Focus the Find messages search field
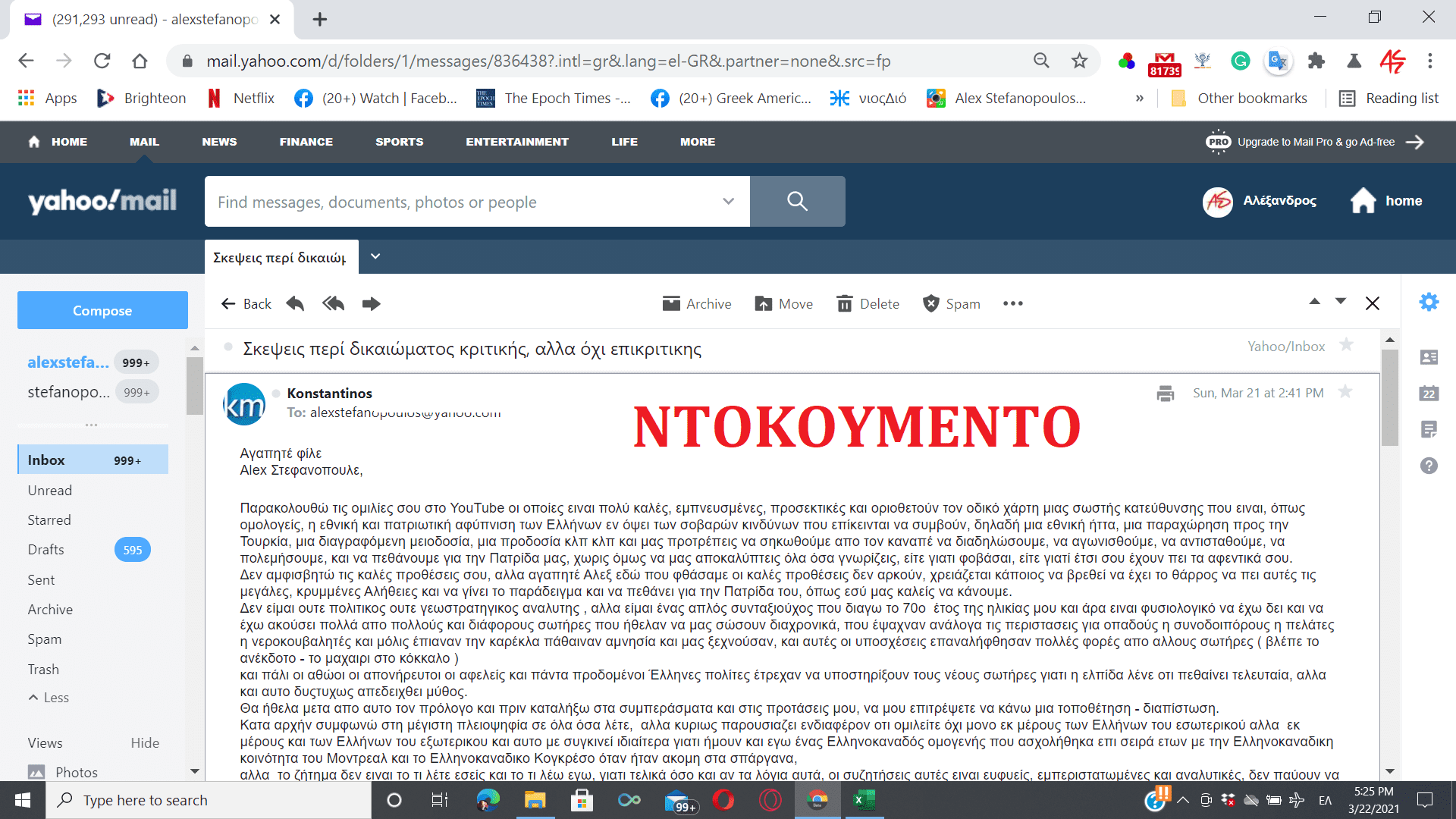The height and width of the screenshot is (819, 1456). coord(463,202)
